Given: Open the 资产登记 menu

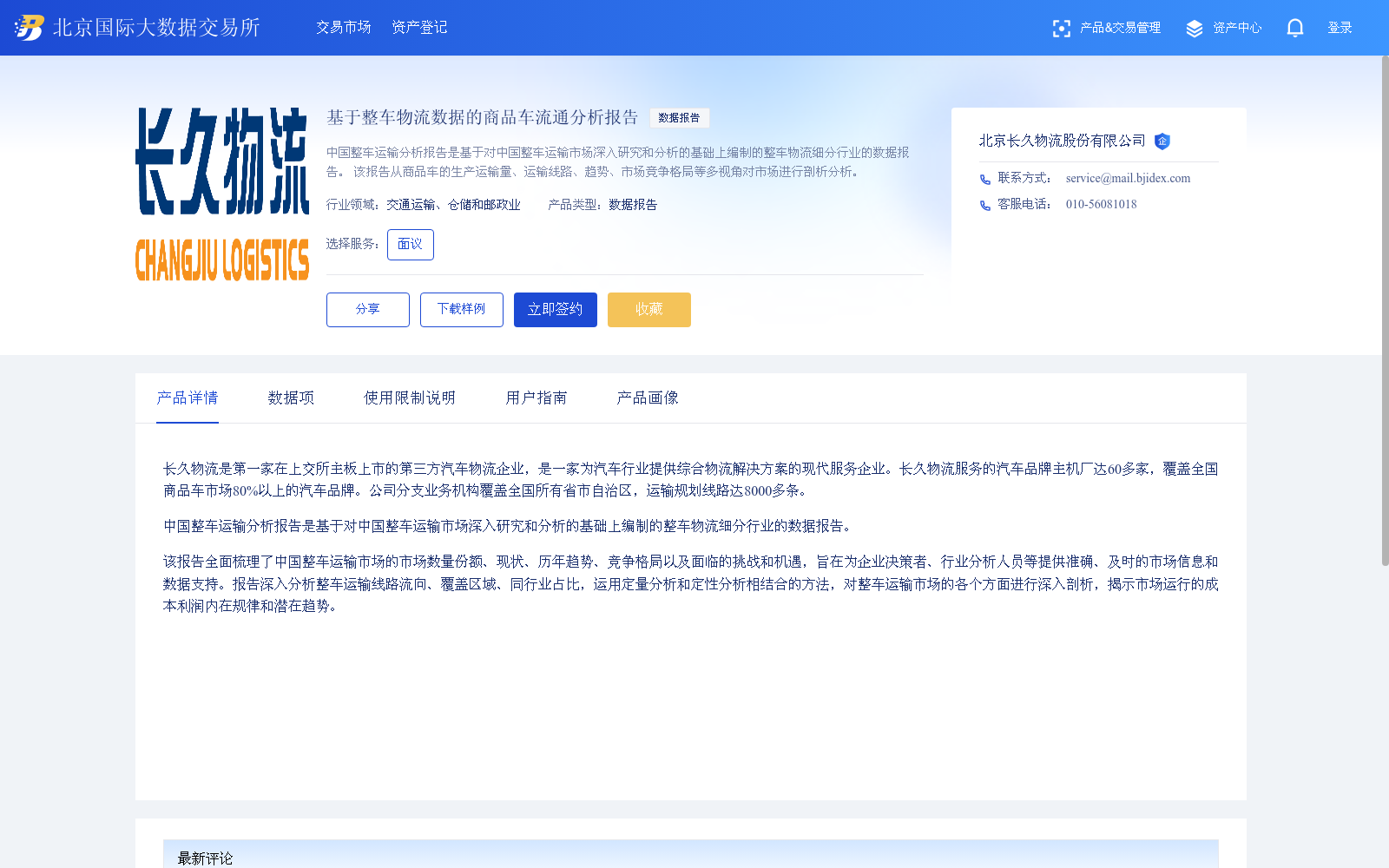Looking at the screenshot, I should coord(419,28).
